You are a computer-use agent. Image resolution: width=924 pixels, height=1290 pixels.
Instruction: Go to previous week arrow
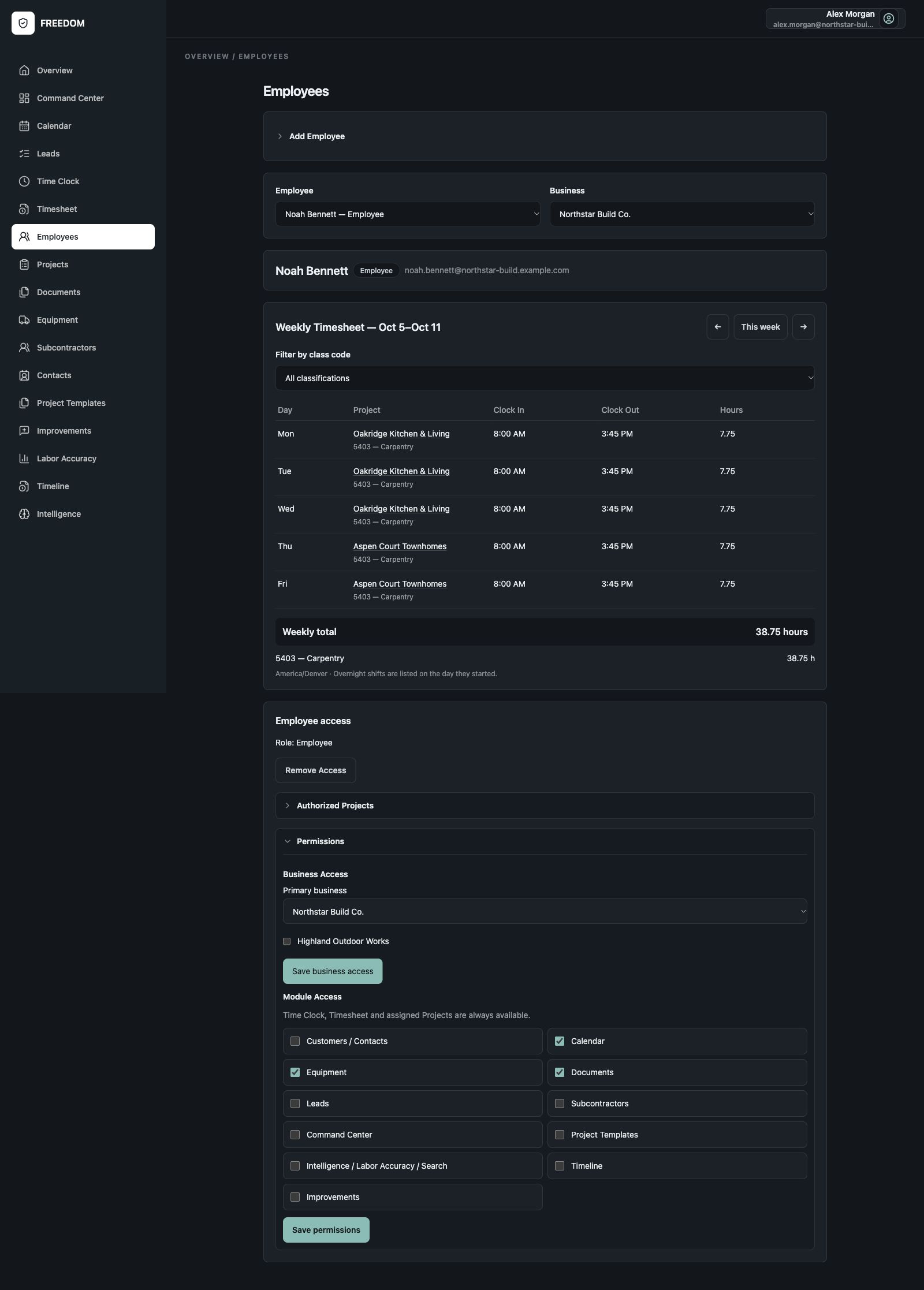[718, 327]
